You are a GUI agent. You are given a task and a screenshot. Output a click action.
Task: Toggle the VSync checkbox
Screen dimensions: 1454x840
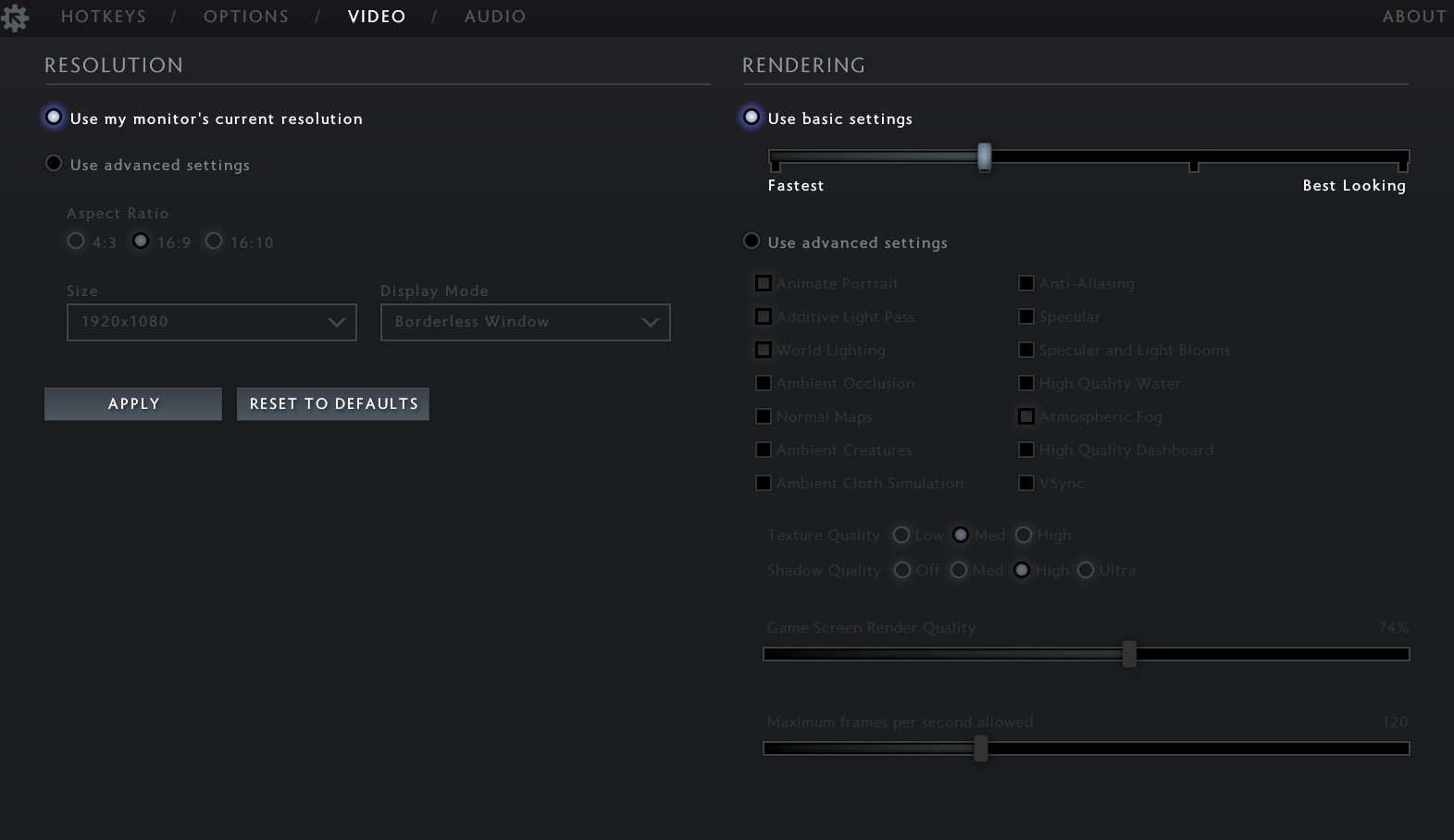tap(1026, 483)
